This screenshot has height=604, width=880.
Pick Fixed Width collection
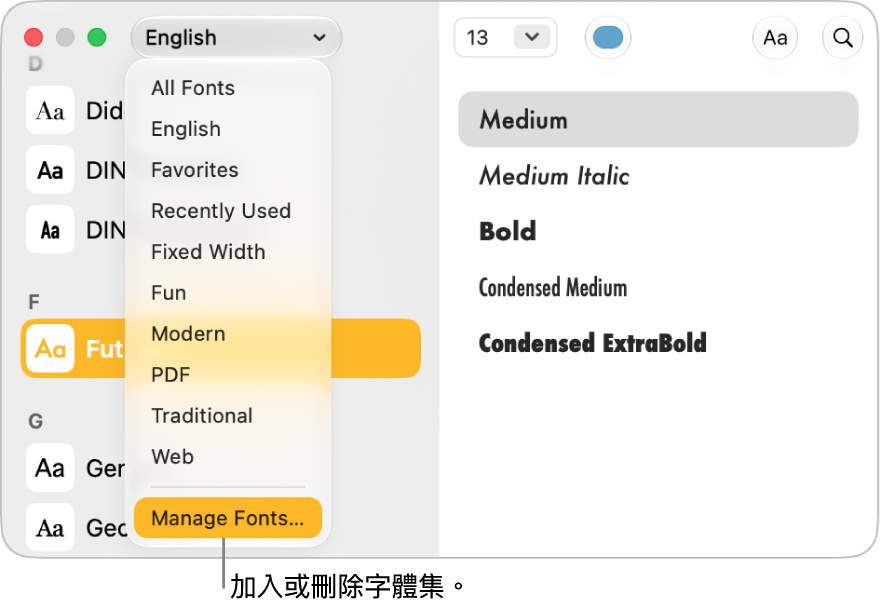(x=208, y=251)
